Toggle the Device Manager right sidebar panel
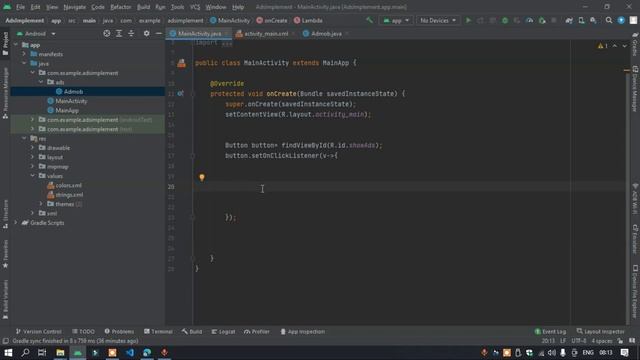Image resolution: width=640 pixels, height=360 pixels. pos(635,89)
